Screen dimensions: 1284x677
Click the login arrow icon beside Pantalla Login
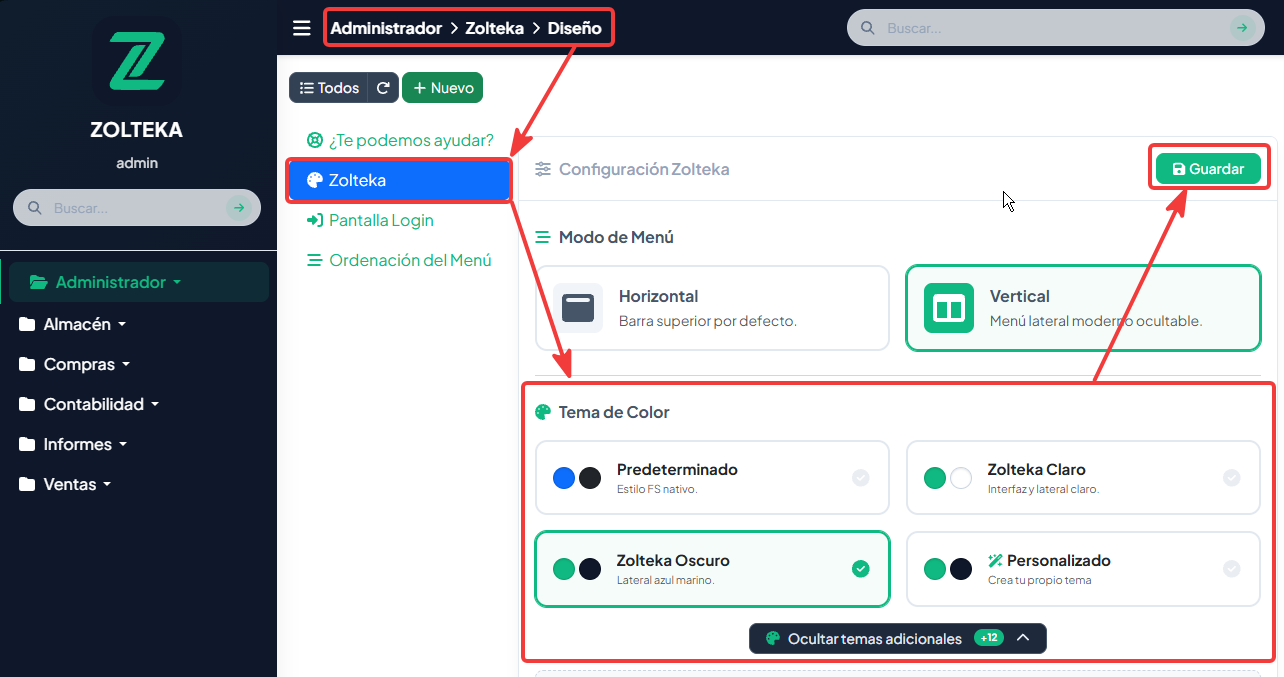tap(315, 220)
